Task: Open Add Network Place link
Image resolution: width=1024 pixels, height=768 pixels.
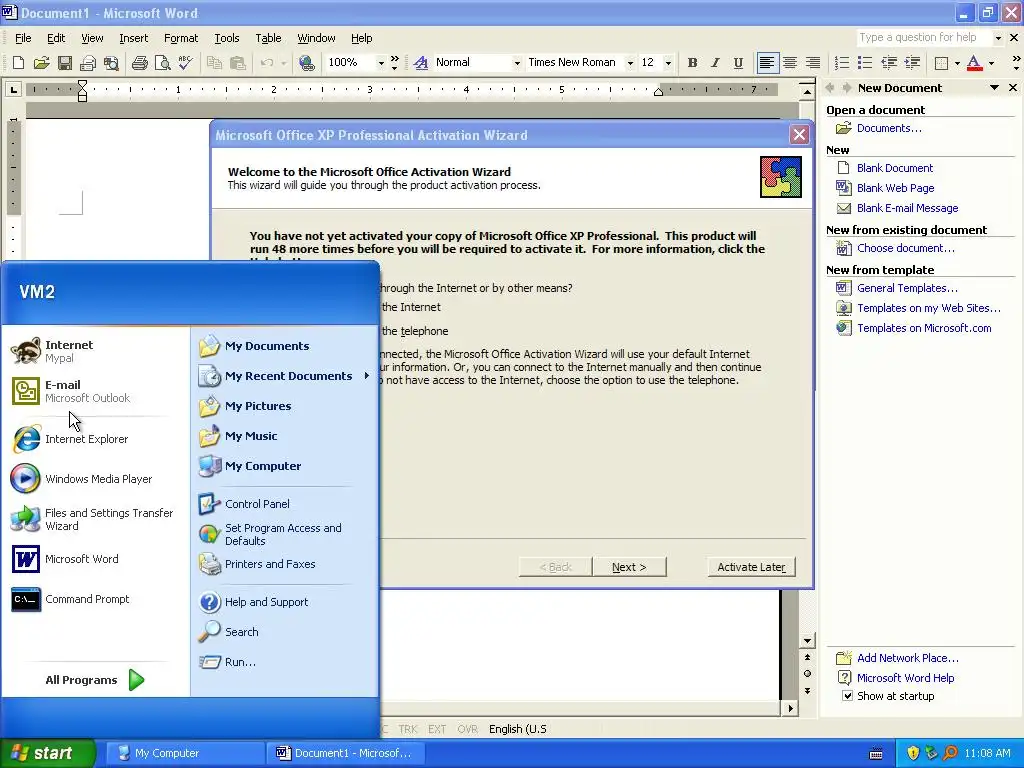Action: point(908,658)
